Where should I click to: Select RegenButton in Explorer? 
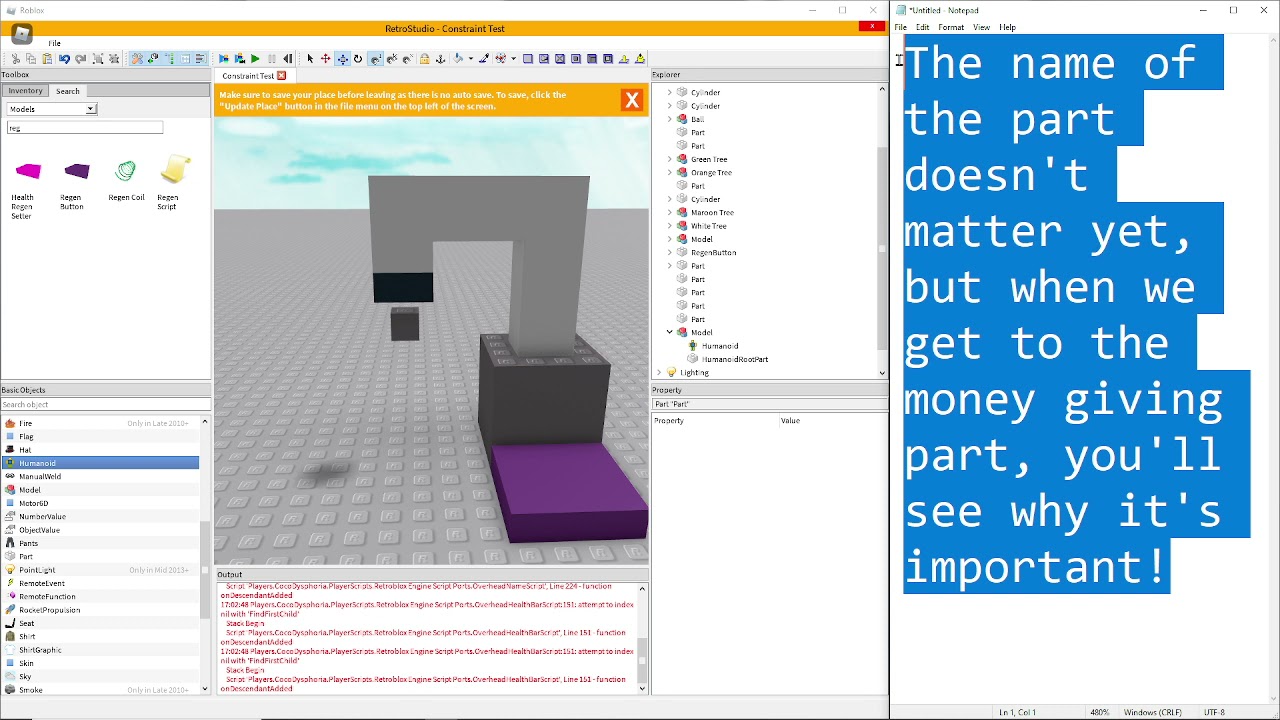(713, 252)
